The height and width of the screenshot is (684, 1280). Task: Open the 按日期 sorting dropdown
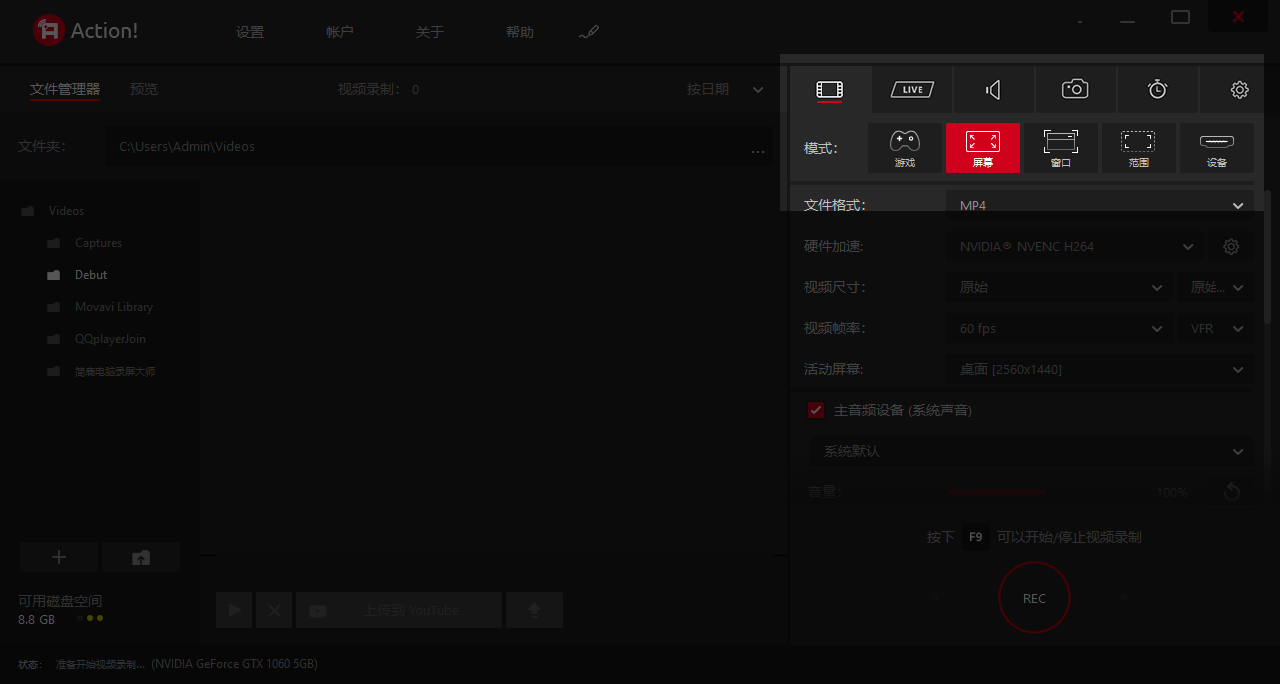(725, 89)
